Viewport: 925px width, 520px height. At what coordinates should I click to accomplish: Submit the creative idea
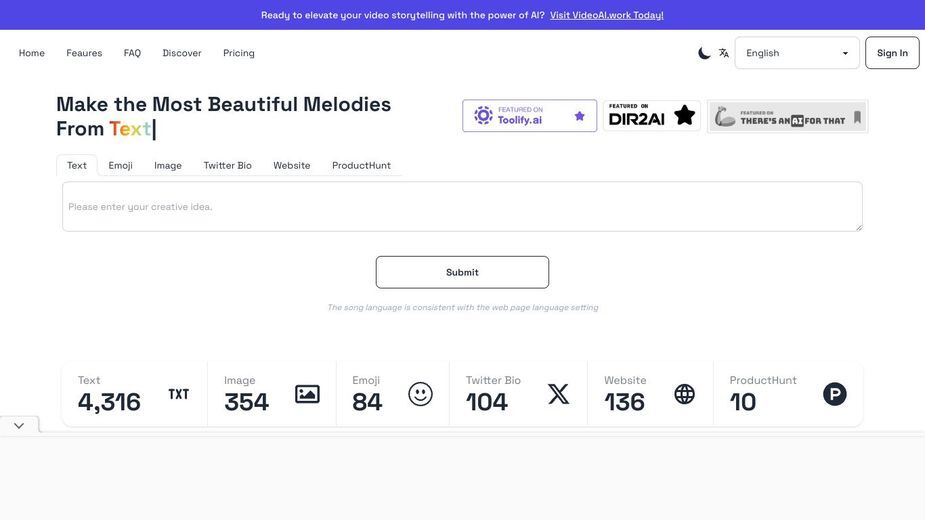pyautogui.click(x=462, y=272)
